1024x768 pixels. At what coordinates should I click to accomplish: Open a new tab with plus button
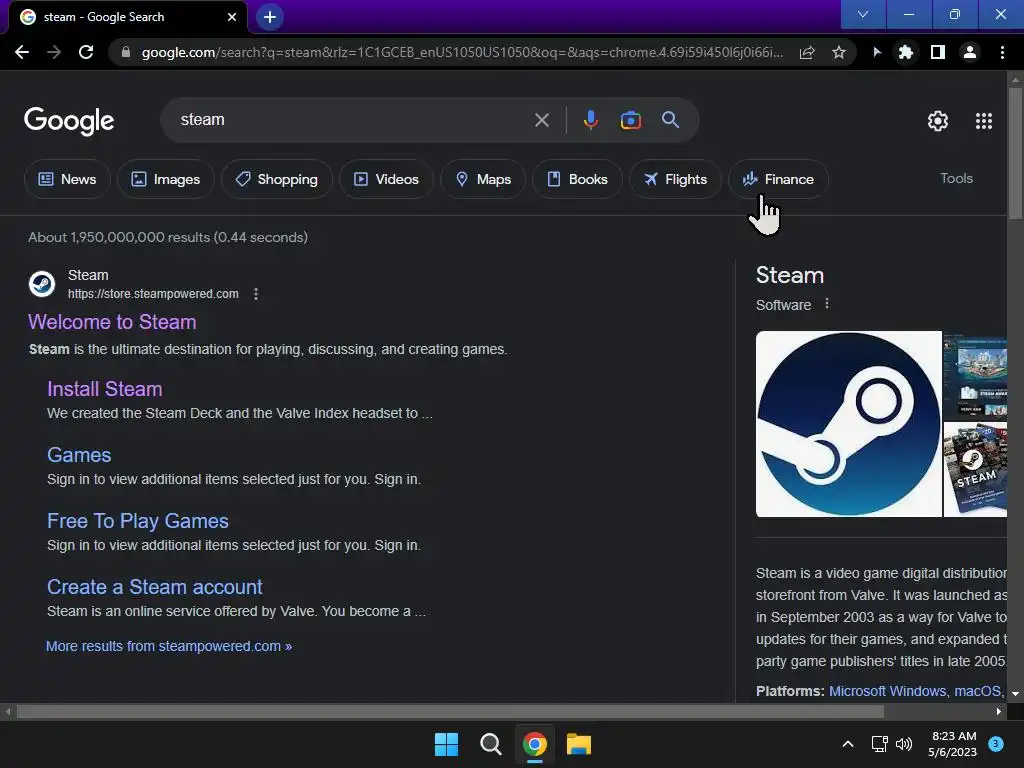[x=270, y=17]
